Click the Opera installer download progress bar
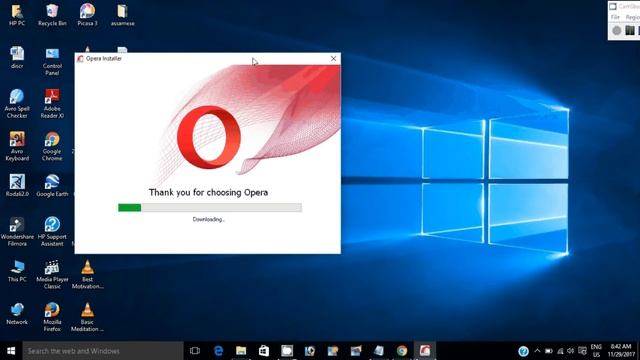640x360 pixels. (x=210, y=208)
